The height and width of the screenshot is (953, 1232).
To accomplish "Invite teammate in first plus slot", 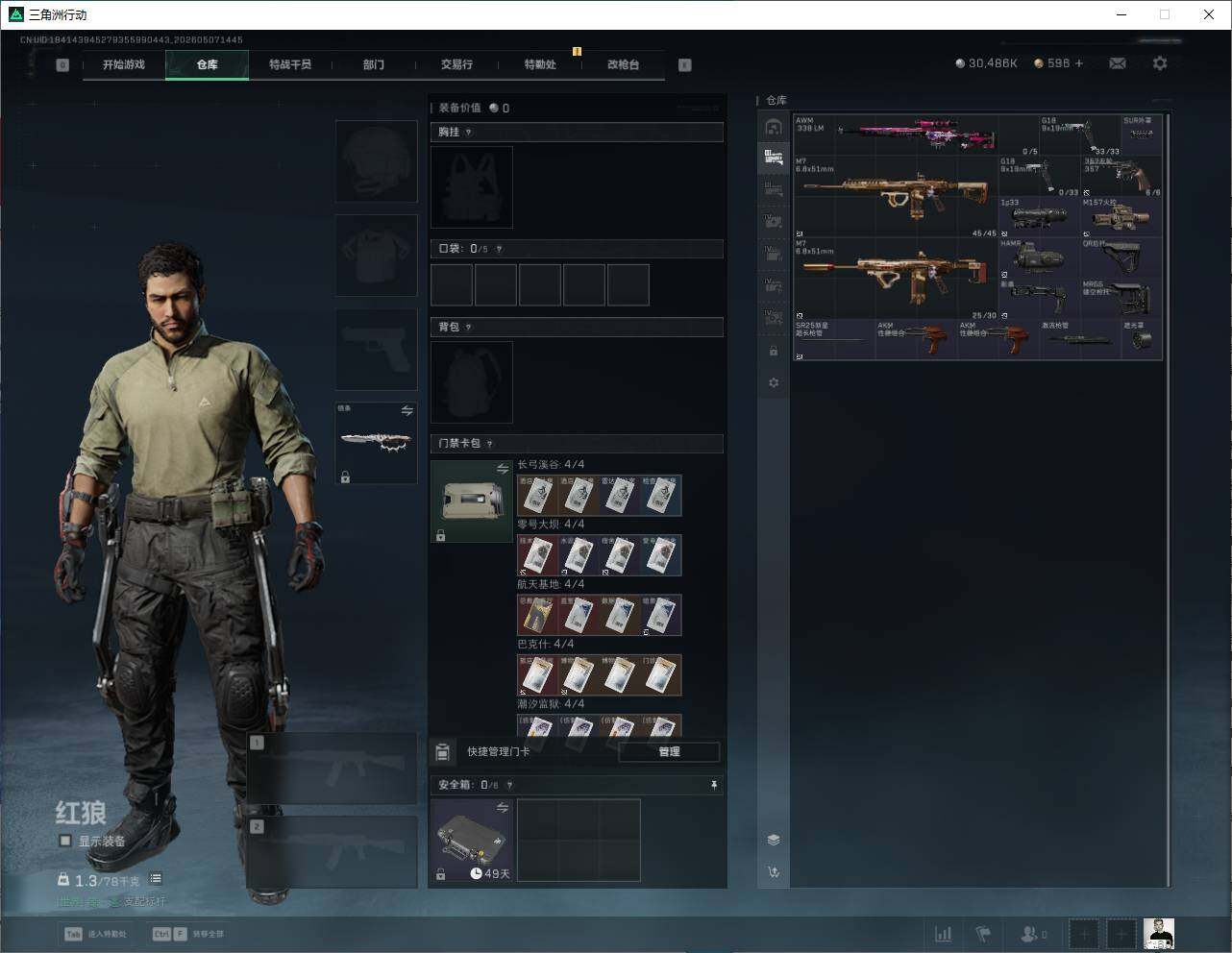I will click(x=1085, y=934).
